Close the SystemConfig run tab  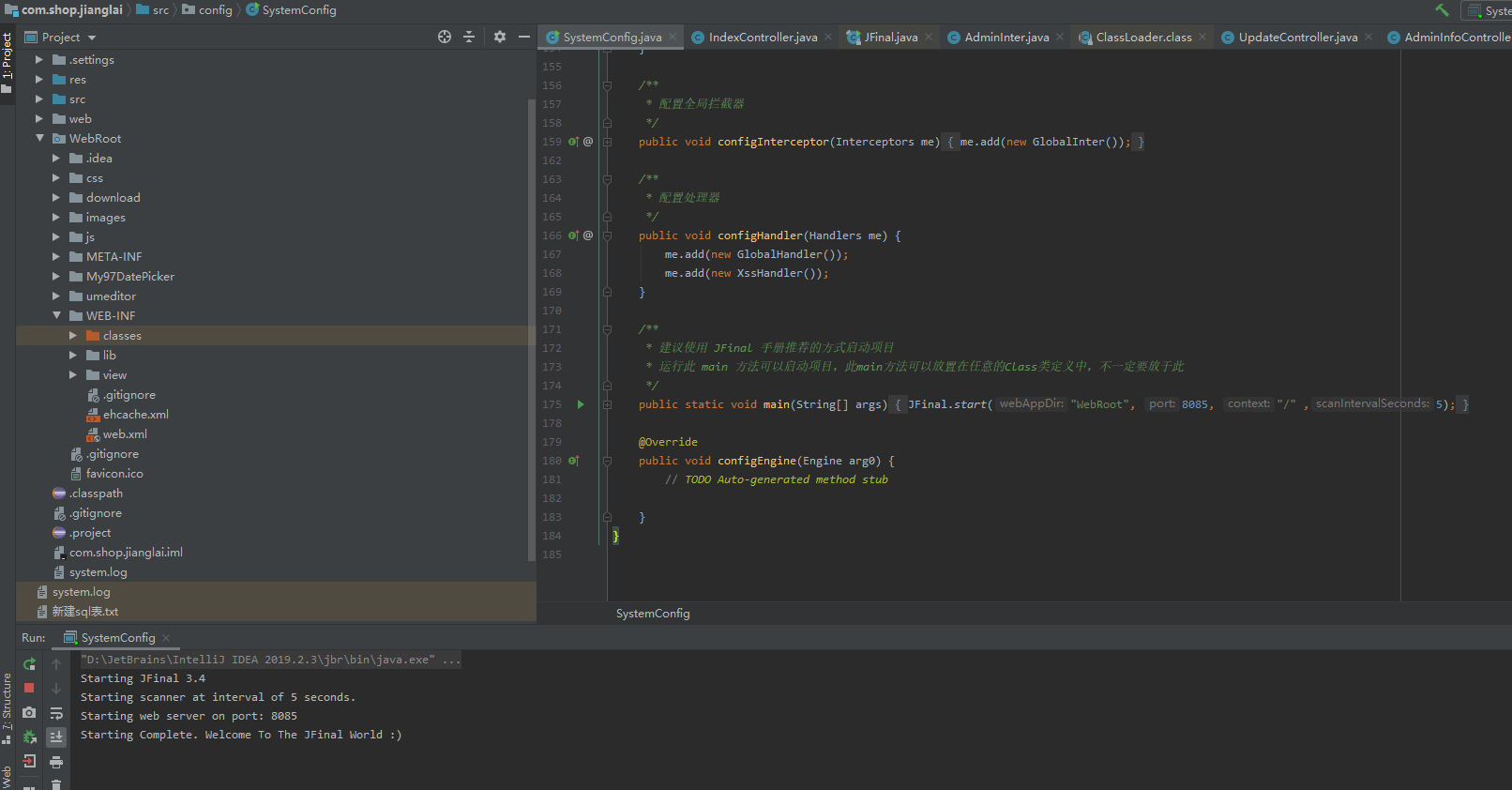[x=166, y=638]
